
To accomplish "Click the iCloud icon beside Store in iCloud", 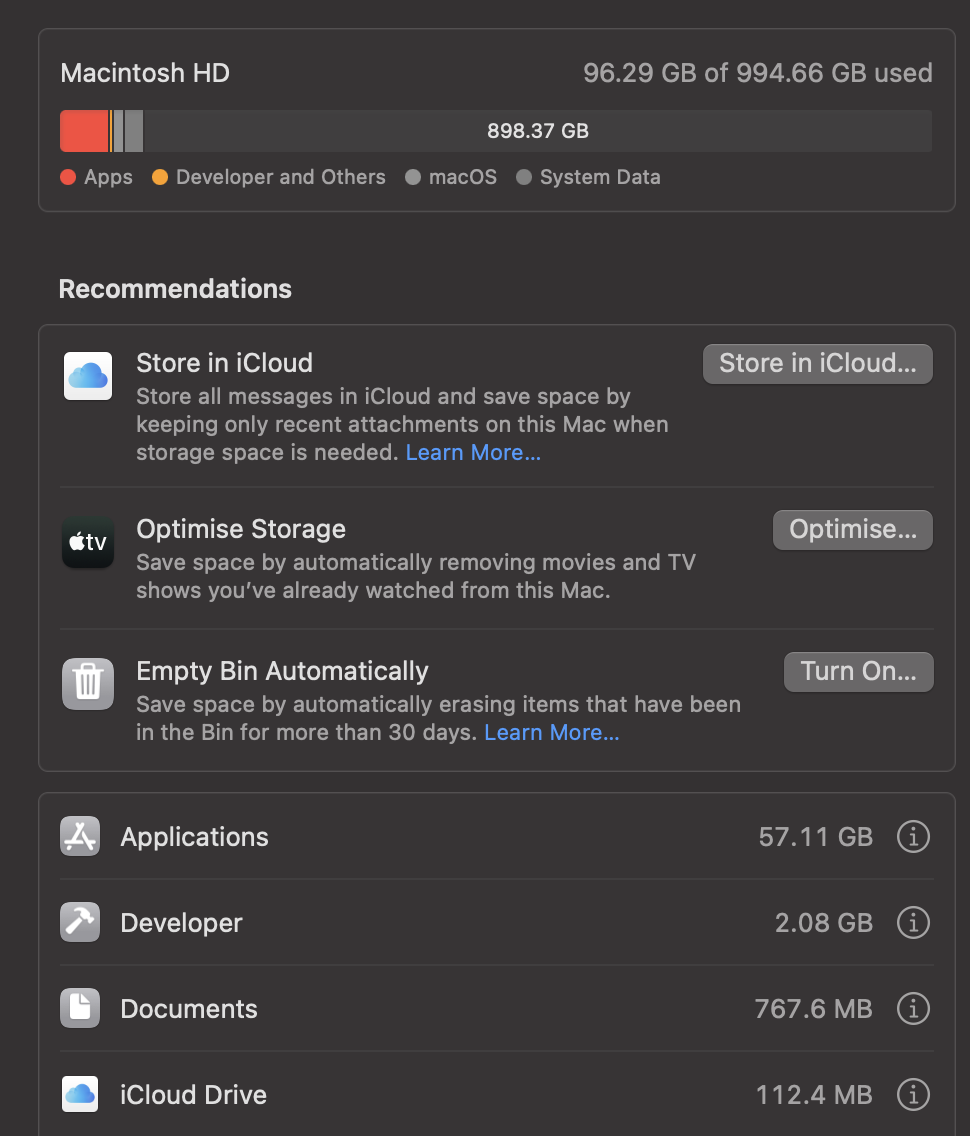I will [x=88, y=376].
